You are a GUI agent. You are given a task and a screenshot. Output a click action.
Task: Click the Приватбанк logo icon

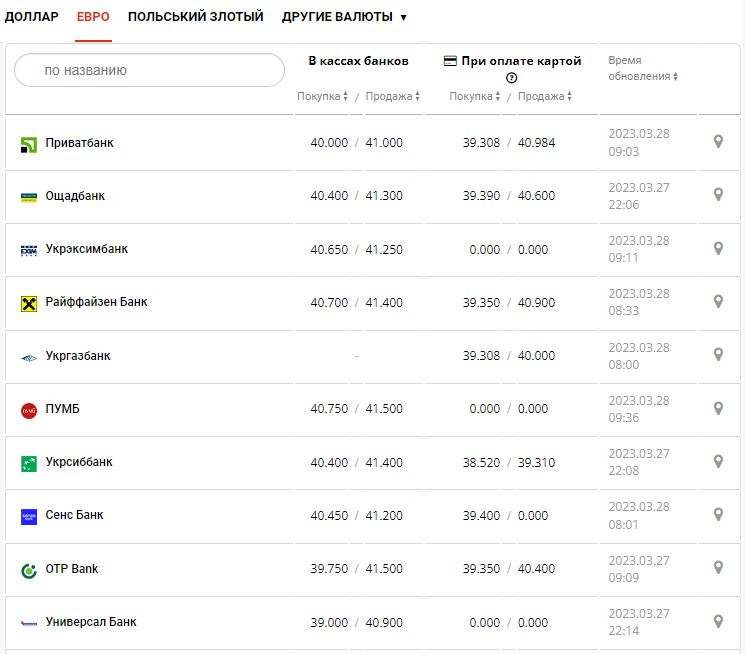pyautogui.click(x=29, y=144)
